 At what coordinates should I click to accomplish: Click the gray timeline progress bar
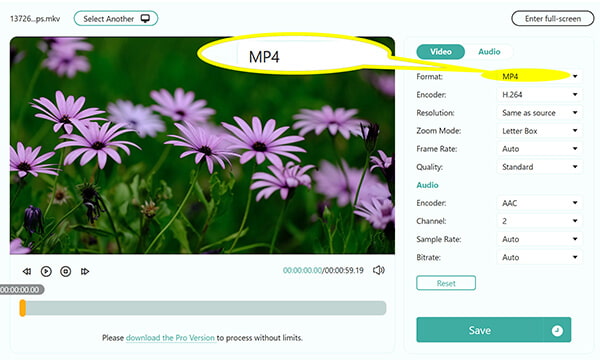[203, 308]
